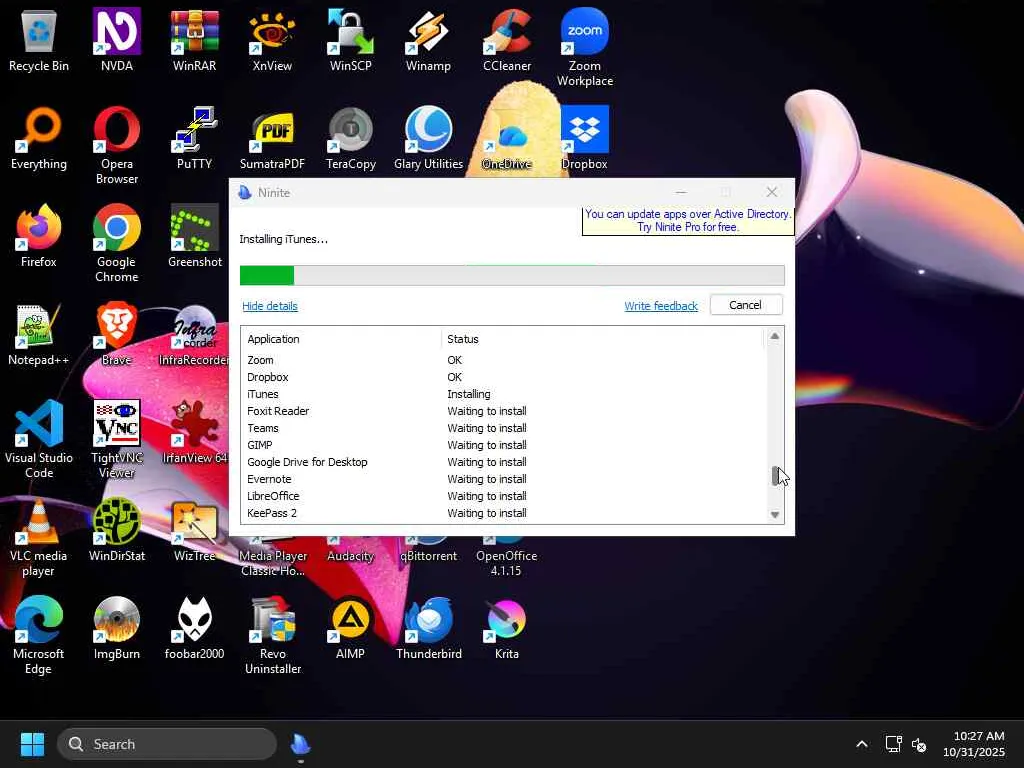Select the Everything search desktop icon
The height and width of the screenshot is (768, 1024).
tap(39, 138)
